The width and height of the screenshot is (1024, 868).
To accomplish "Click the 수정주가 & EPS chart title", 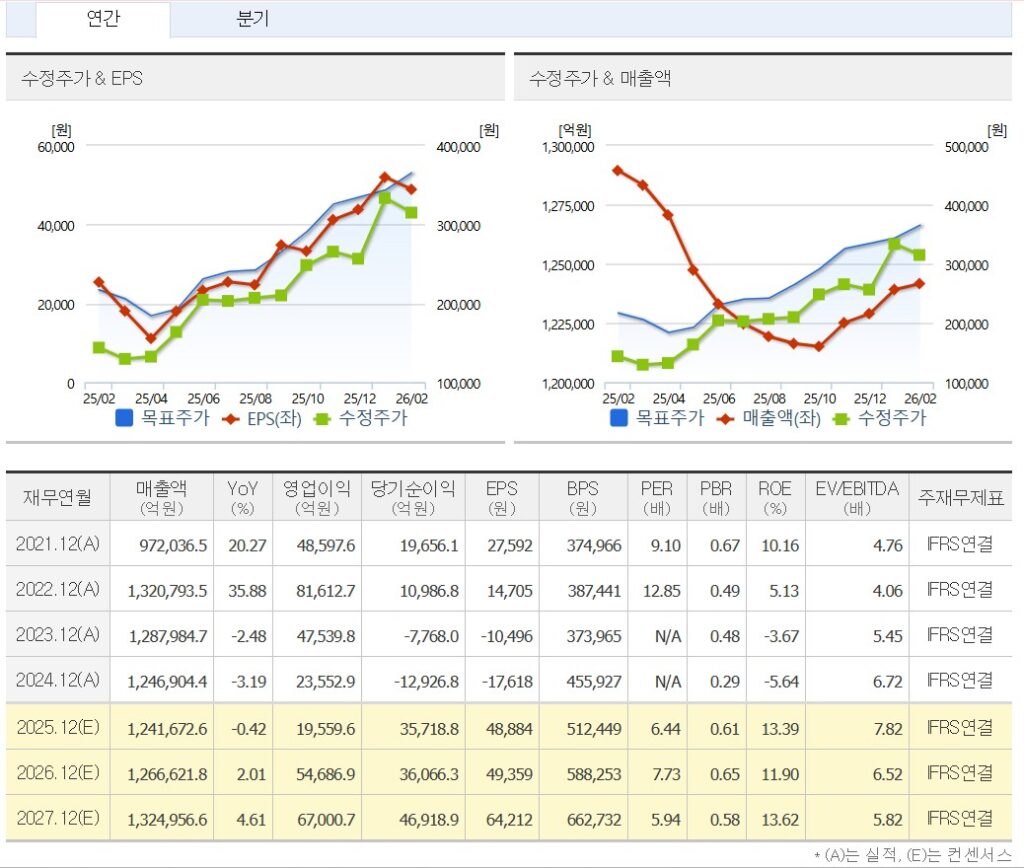I will tap(82, 77).
